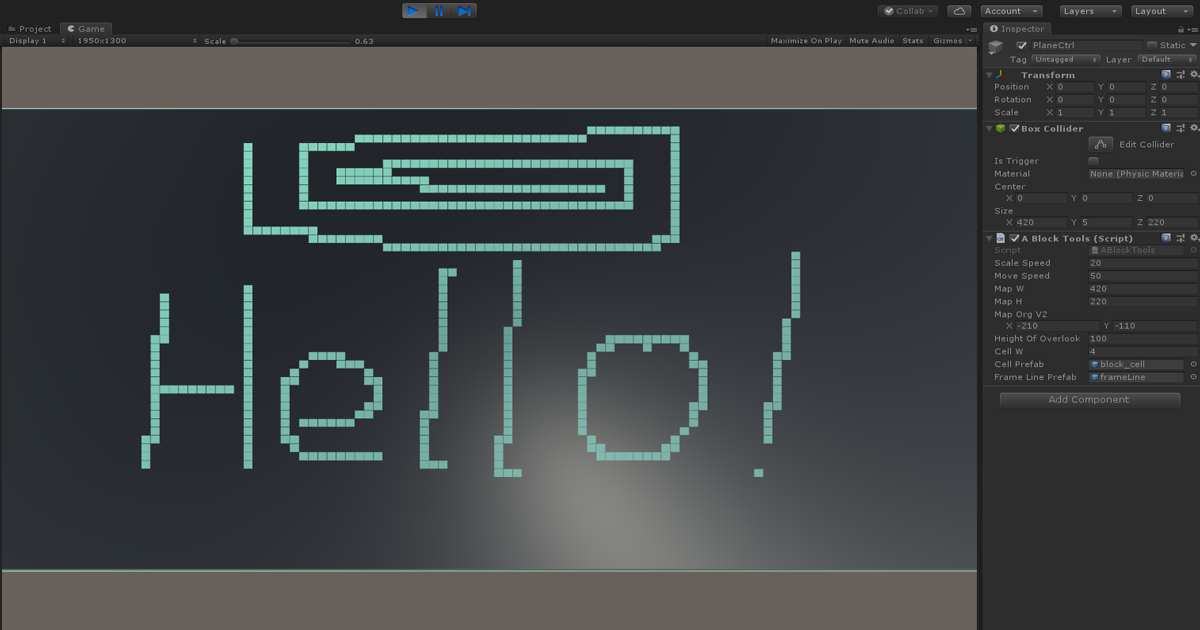
Task: Open the Layout dropdown
Action: 1161,11
